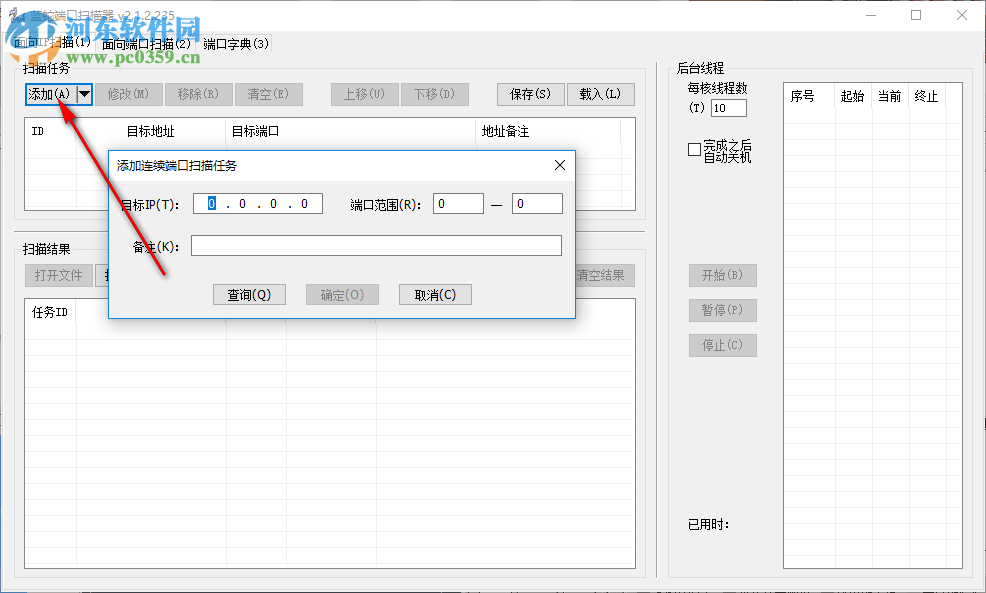Click the 当前 column header

coord(890,96)
